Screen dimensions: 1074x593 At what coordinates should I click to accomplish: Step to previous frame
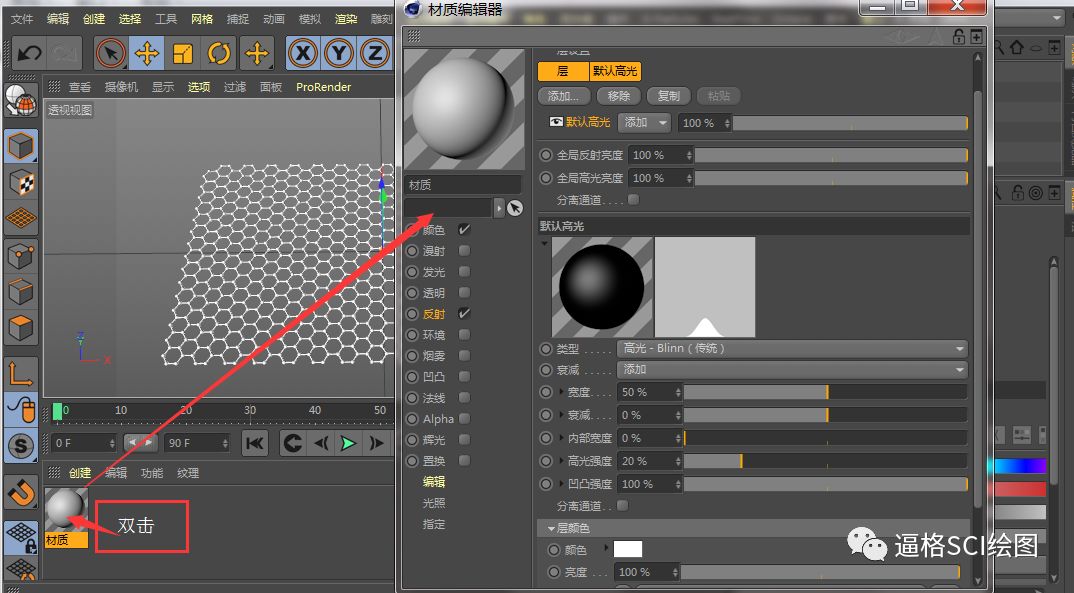click(321, 444)
